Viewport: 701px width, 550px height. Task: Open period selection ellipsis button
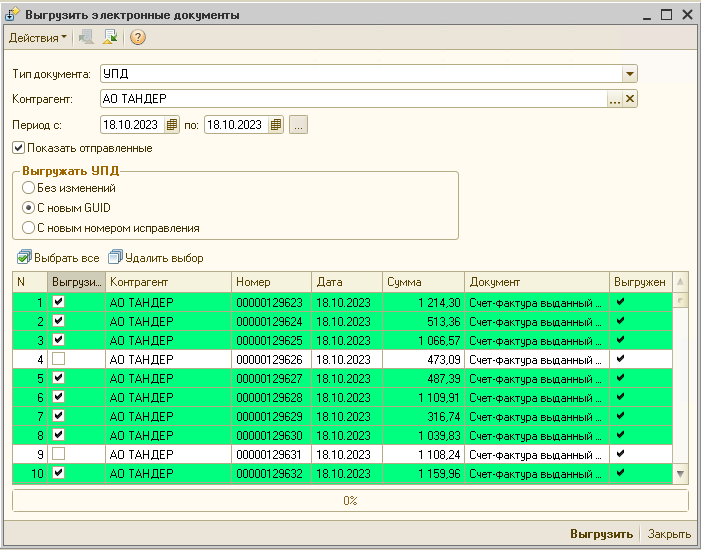pyautogui.click(x=298, y=125)
